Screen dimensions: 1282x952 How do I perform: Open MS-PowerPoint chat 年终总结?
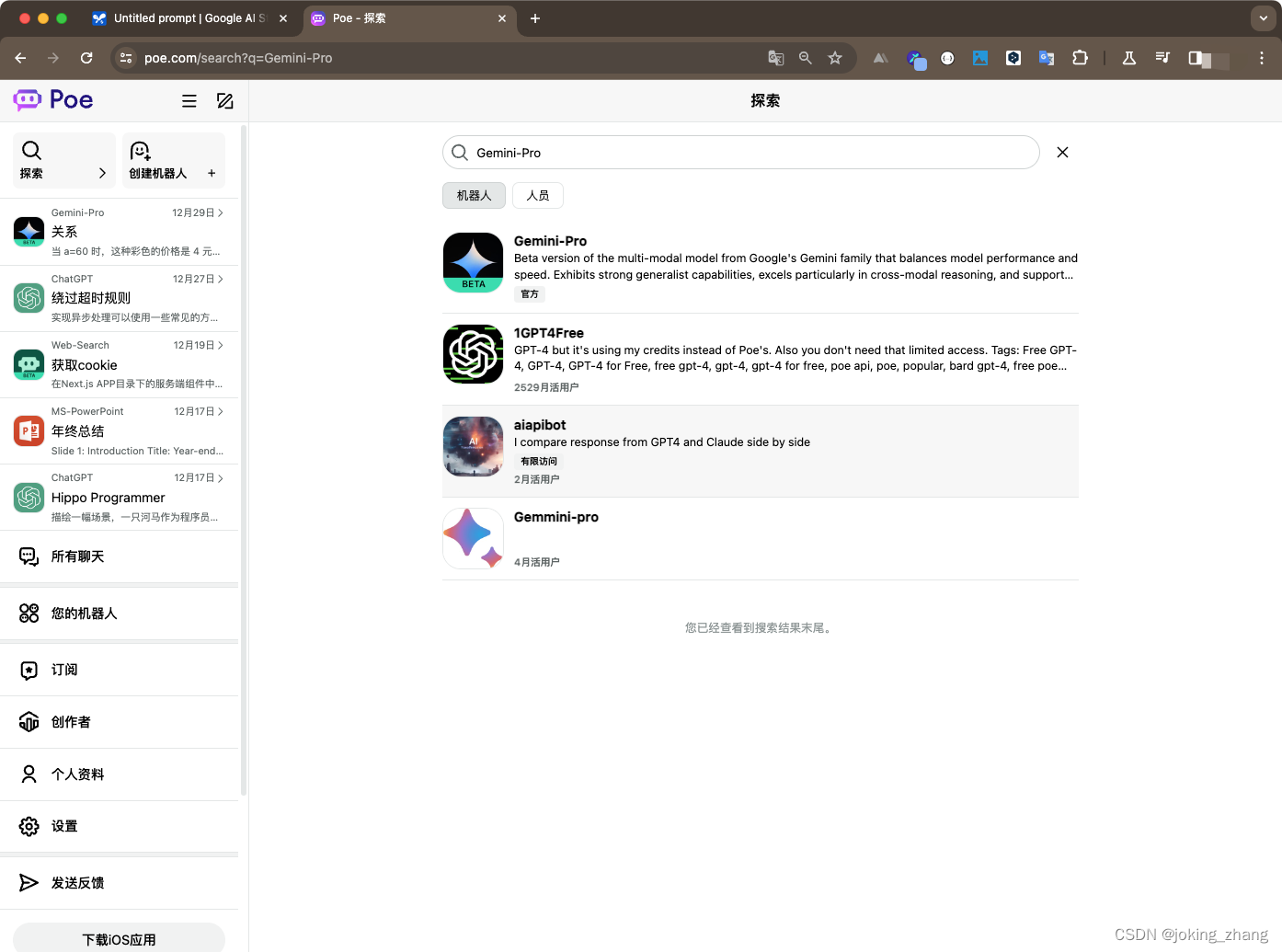[120, 430]
